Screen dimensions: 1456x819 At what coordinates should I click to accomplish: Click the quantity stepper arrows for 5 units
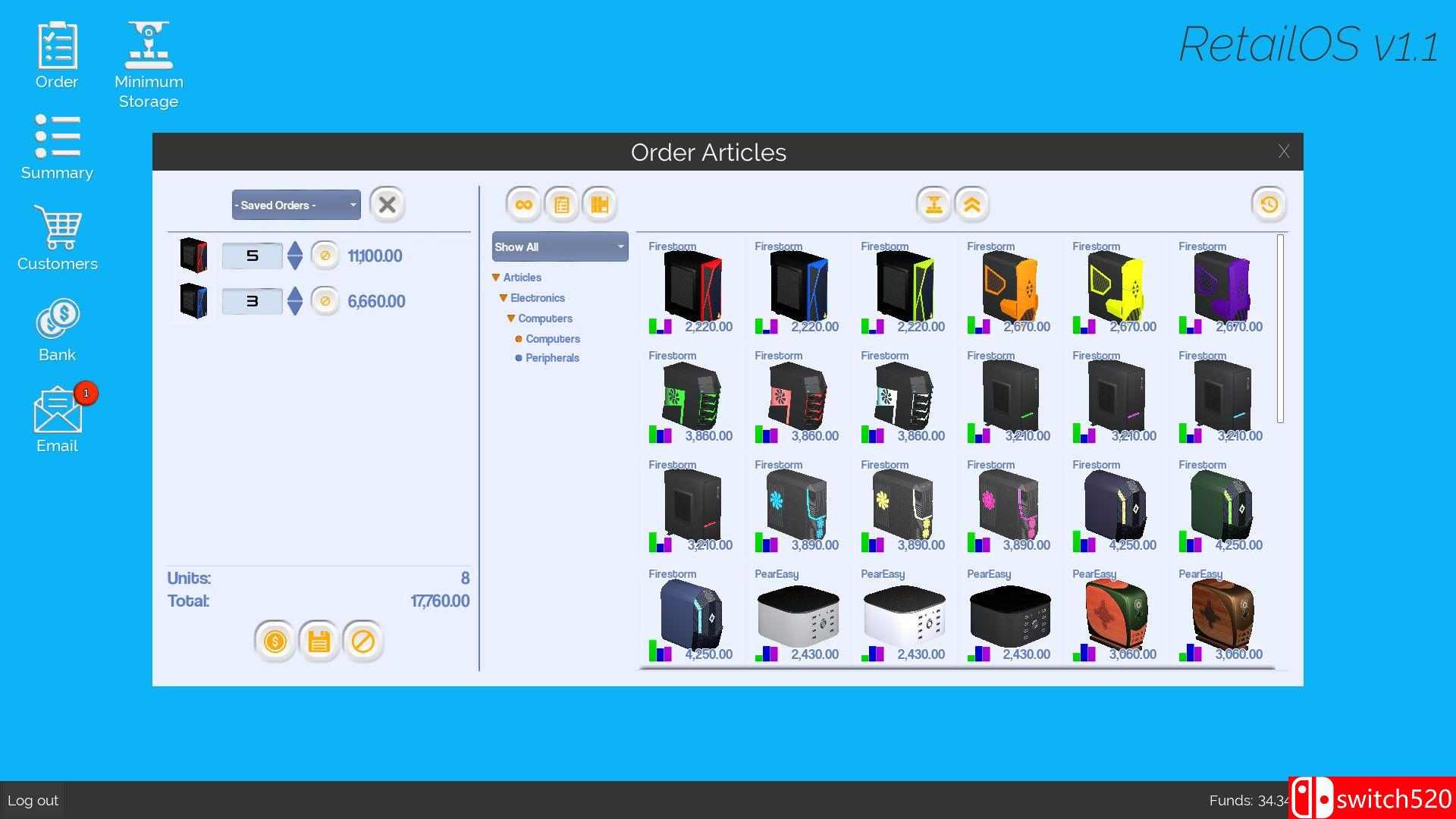(x=295, y=256)
